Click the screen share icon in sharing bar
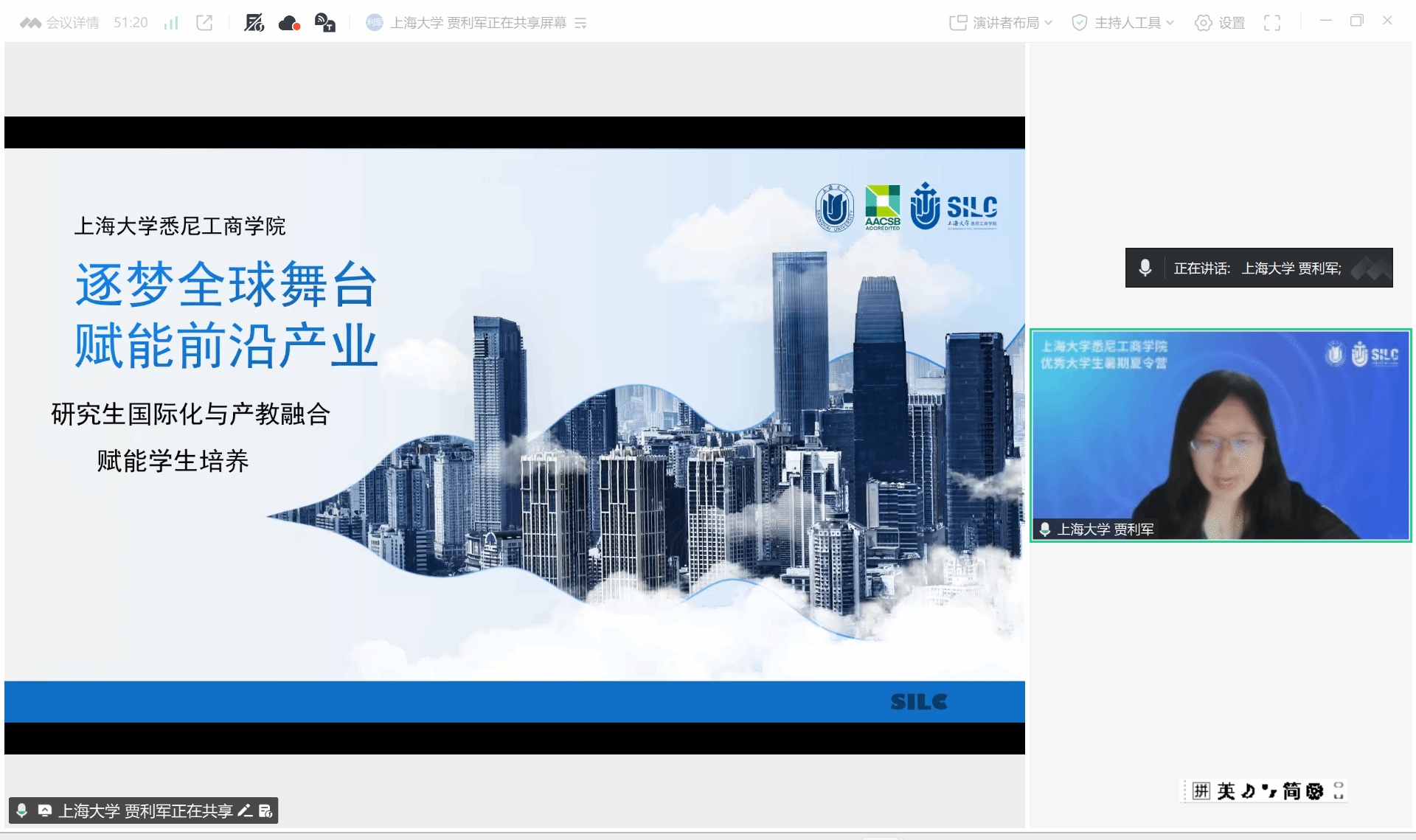This screenshot has width=1416, height=840. (45, 811)
